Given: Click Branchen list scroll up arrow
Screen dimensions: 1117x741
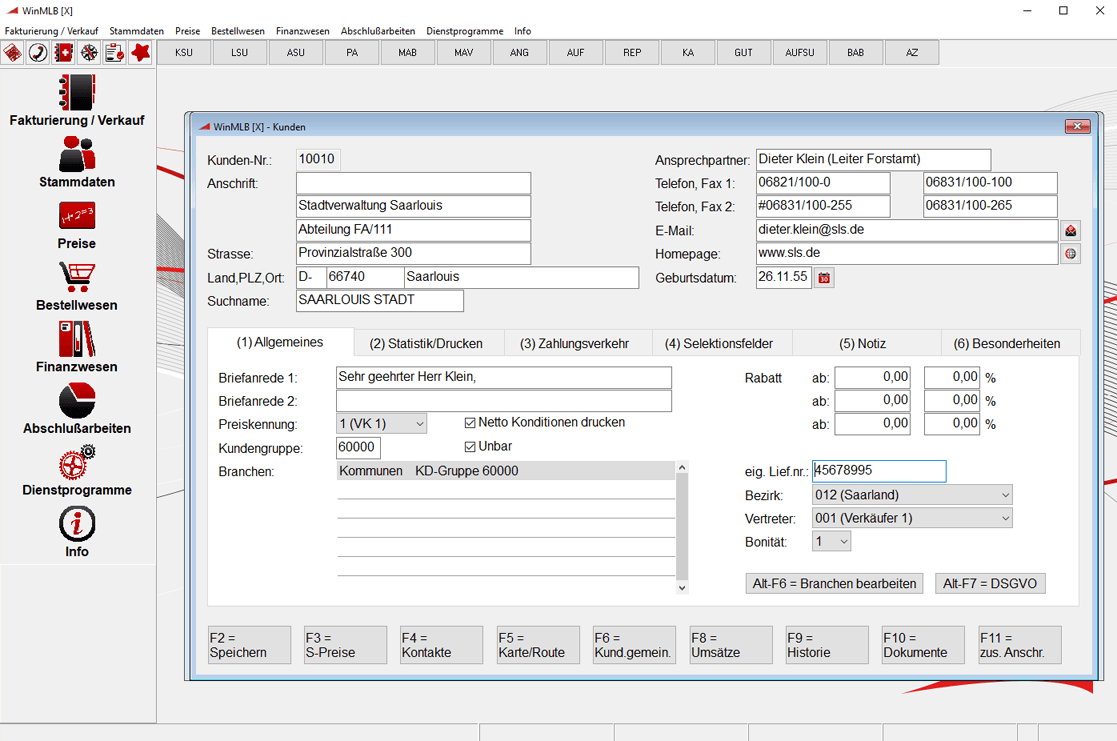Looking at the screenshot, I should (x=682, y=468).
